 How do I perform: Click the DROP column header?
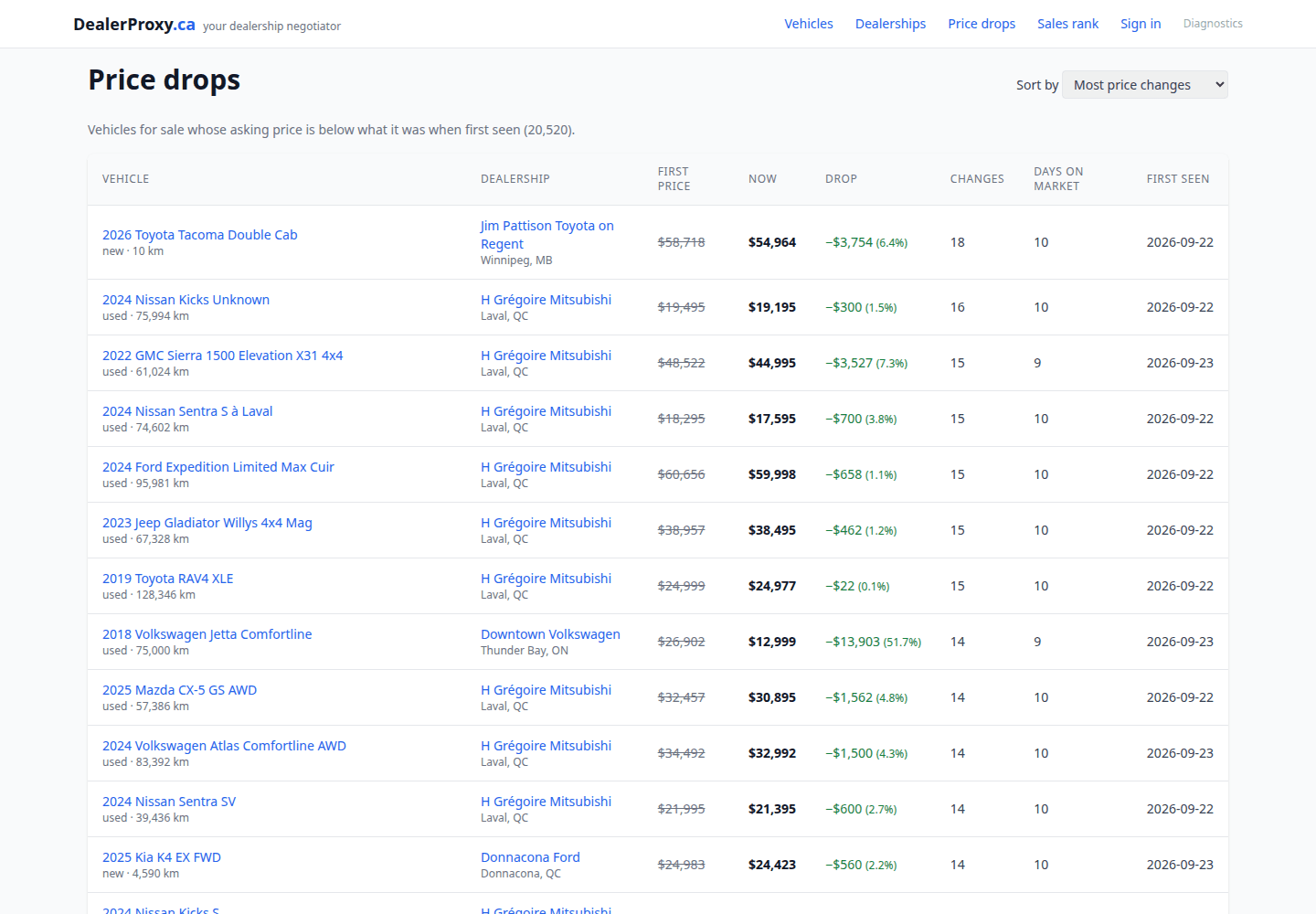click(x=841, y=179)
